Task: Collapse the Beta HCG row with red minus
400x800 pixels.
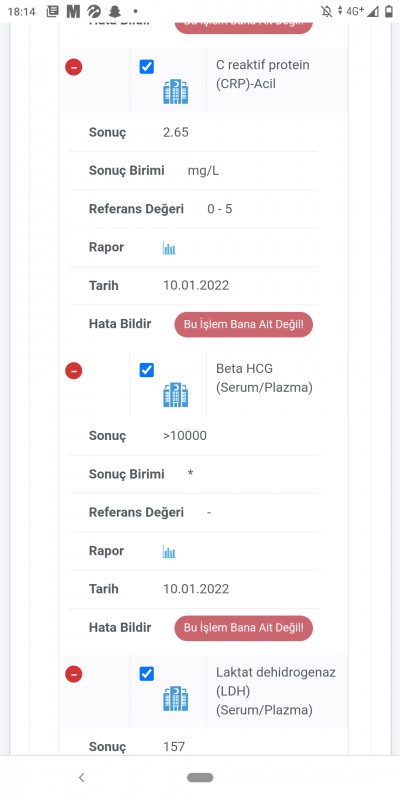Action: point(73,370)
